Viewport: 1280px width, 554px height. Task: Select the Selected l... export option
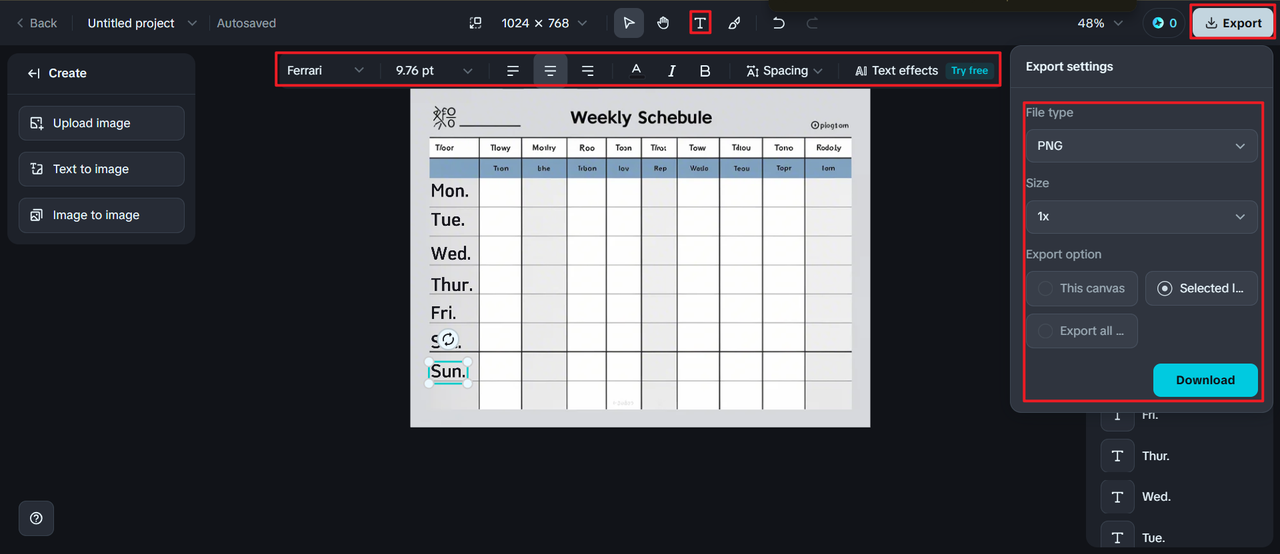(x=1201, y=288)
